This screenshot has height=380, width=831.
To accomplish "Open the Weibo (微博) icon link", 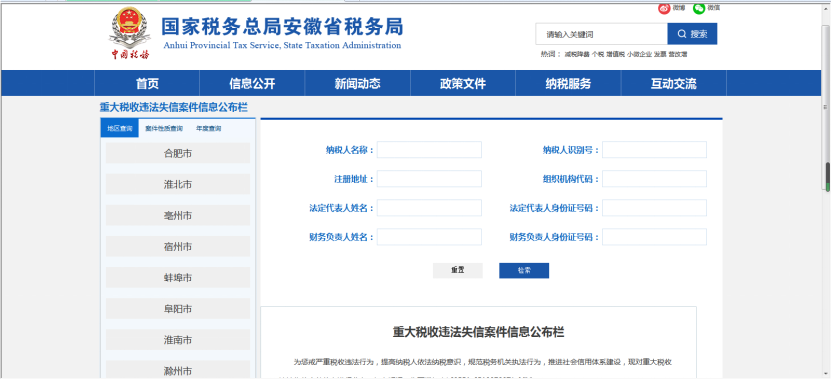I will click(x=665, y=8).
